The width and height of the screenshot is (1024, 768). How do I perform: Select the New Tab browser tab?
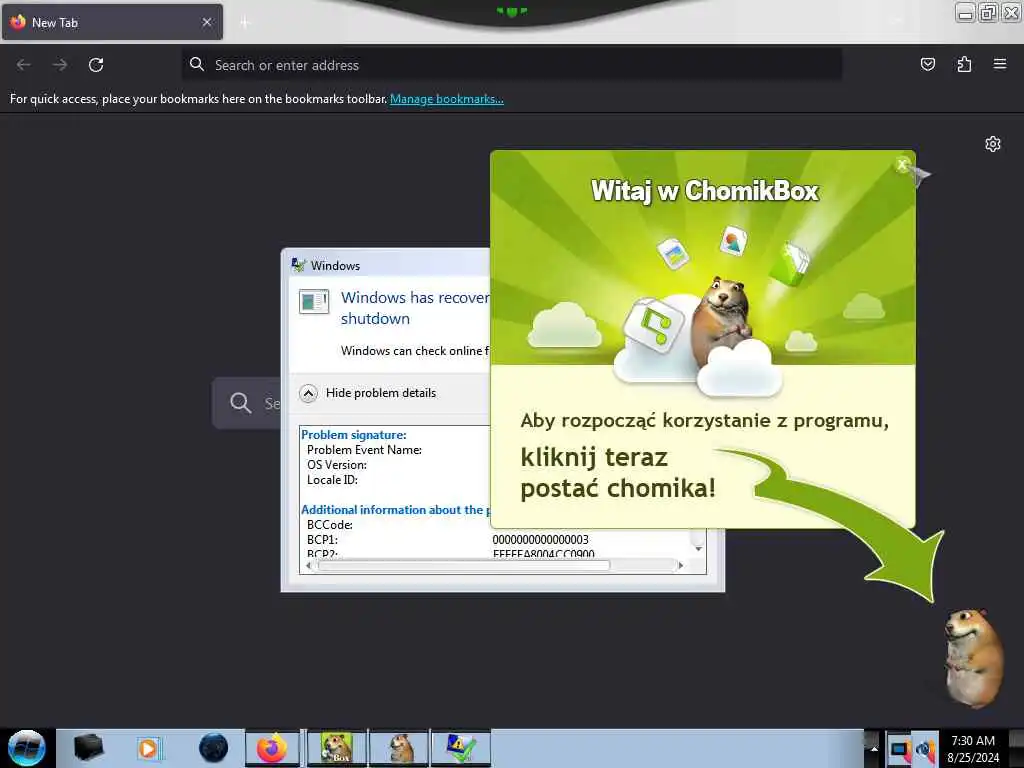point(112,22)
